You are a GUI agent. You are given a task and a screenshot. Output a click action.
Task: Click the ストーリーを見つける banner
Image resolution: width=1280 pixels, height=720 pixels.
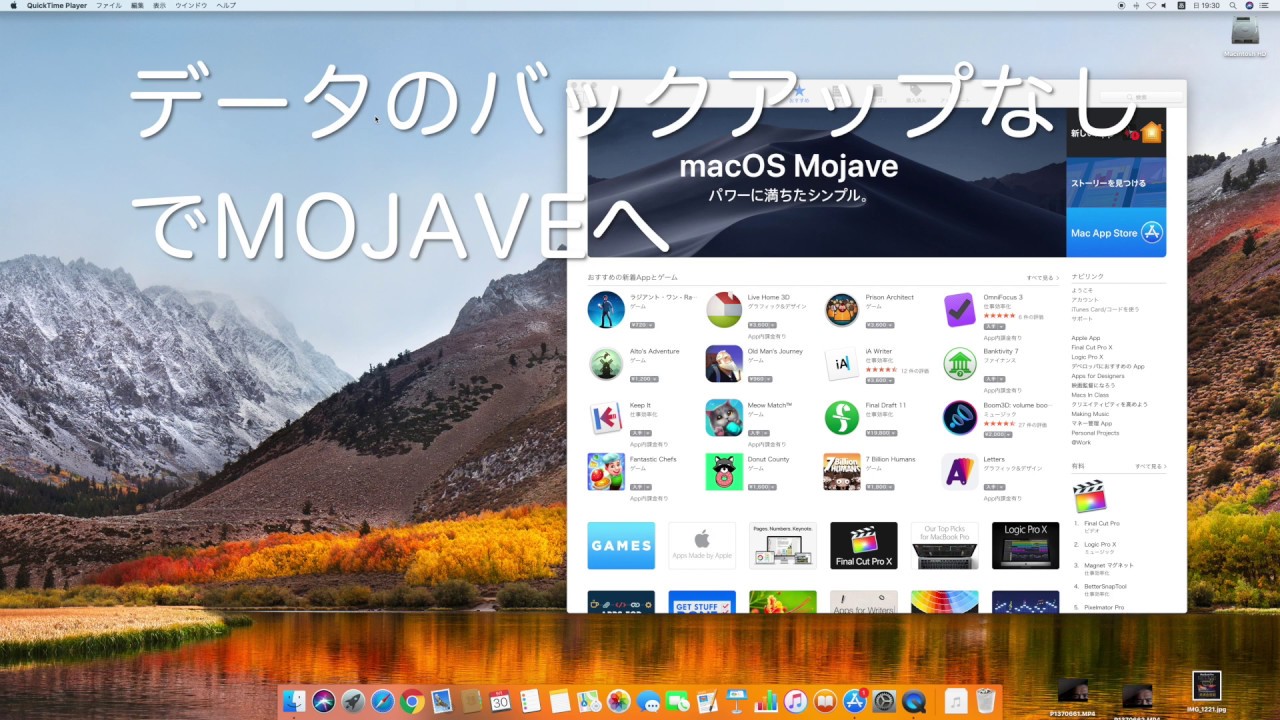(x=1116, y=182)
